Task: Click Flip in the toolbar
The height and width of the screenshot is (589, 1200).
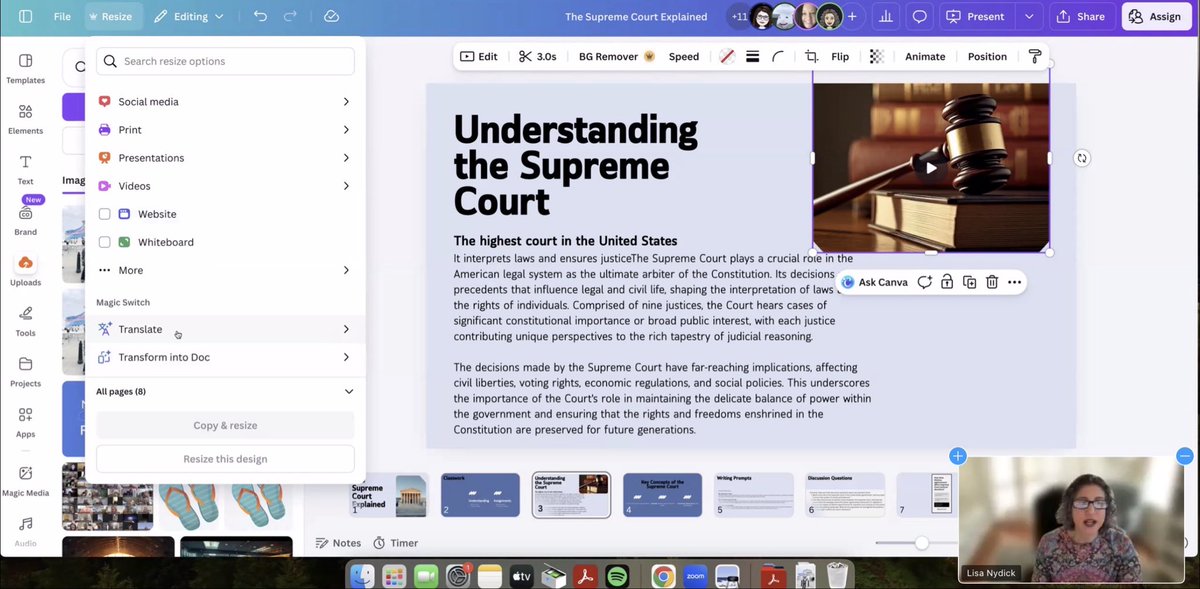Action: click(840, 57)
